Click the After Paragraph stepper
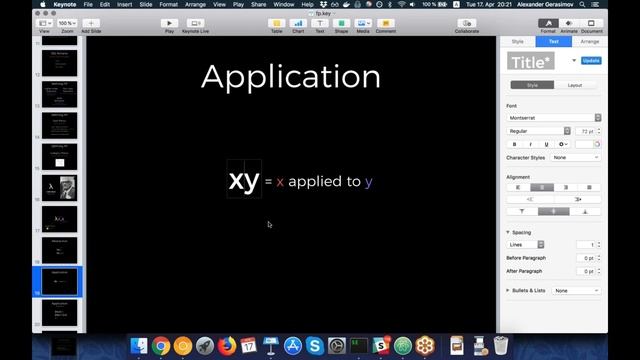 pyautogui.click(x=599, y=271)
